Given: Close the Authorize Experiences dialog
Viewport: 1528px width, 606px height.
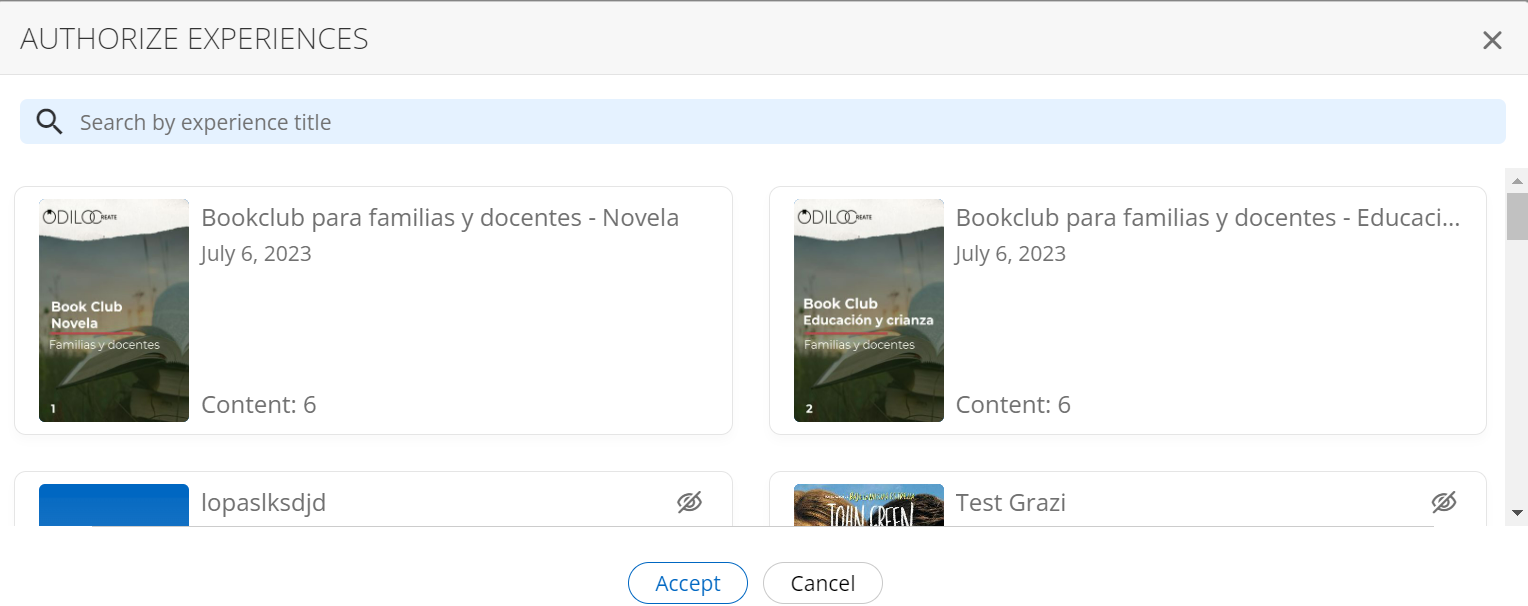Looking at the screenshot, I should coord(1492,40).
